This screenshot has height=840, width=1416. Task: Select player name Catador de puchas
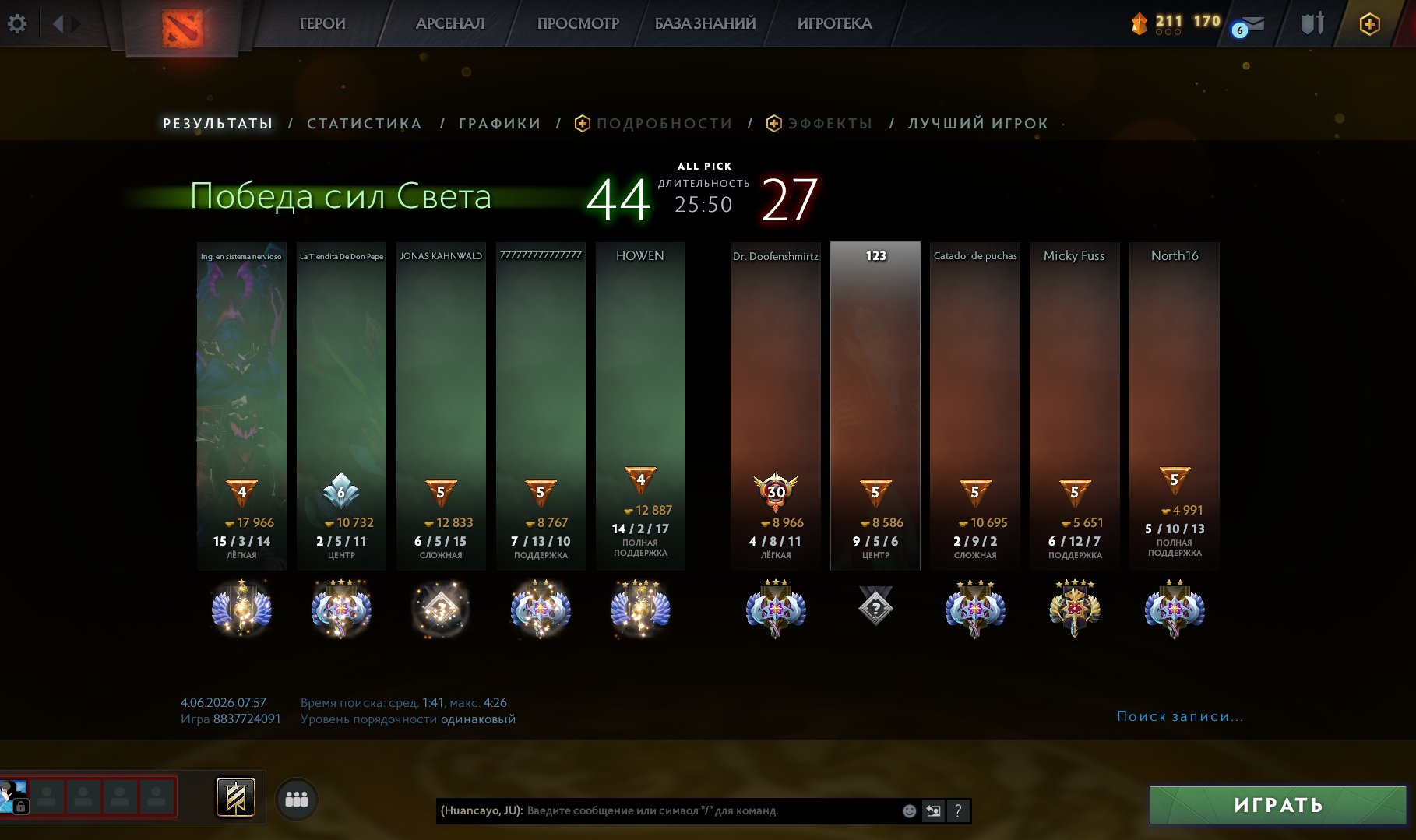[975, 256]
